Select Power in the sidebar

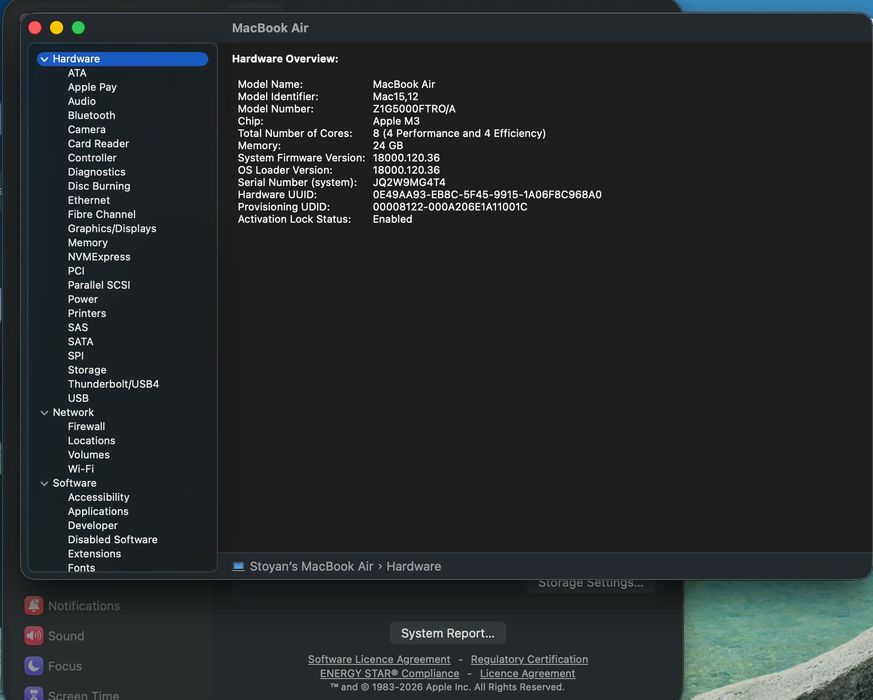click(x=83, y=300)
